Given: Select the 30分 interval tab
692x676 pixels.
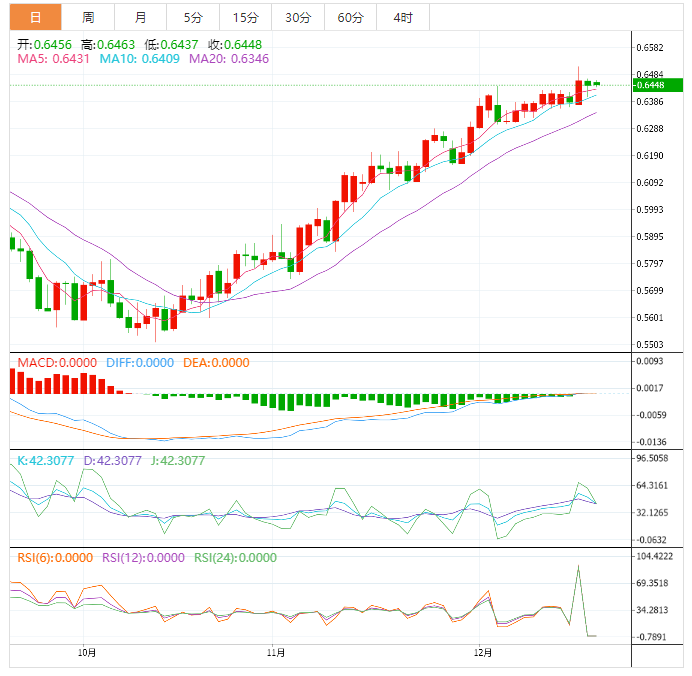Looking at the screenshot, I should pos(297,17).
